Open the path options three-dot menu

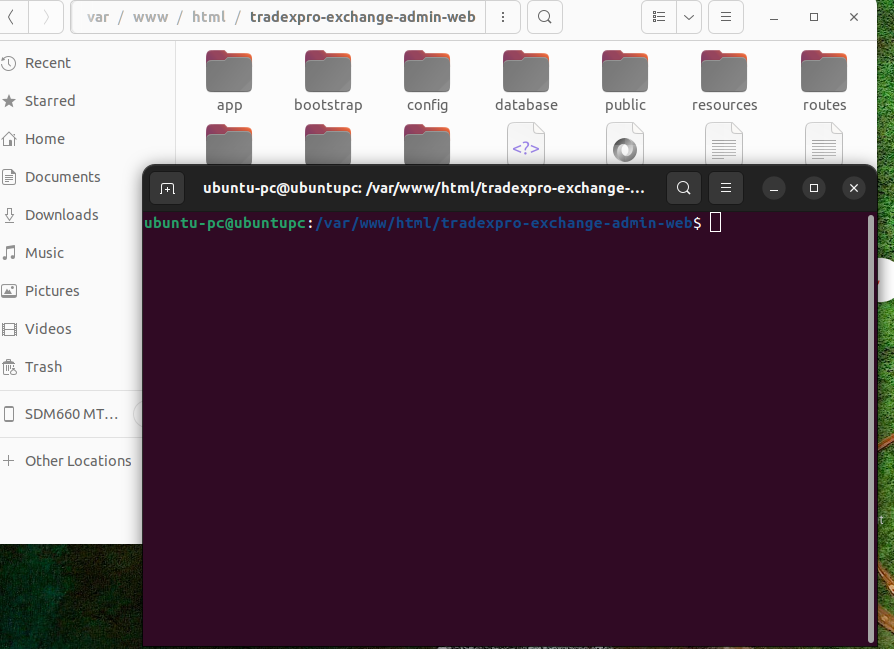(503, 17)
